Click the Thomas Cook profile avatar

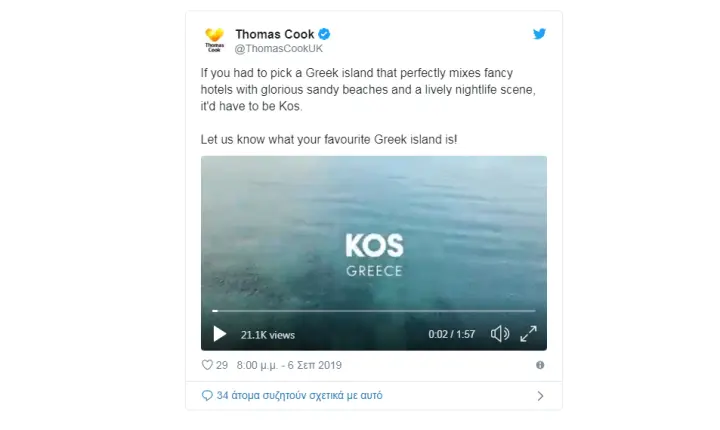(x=214, y=40)
